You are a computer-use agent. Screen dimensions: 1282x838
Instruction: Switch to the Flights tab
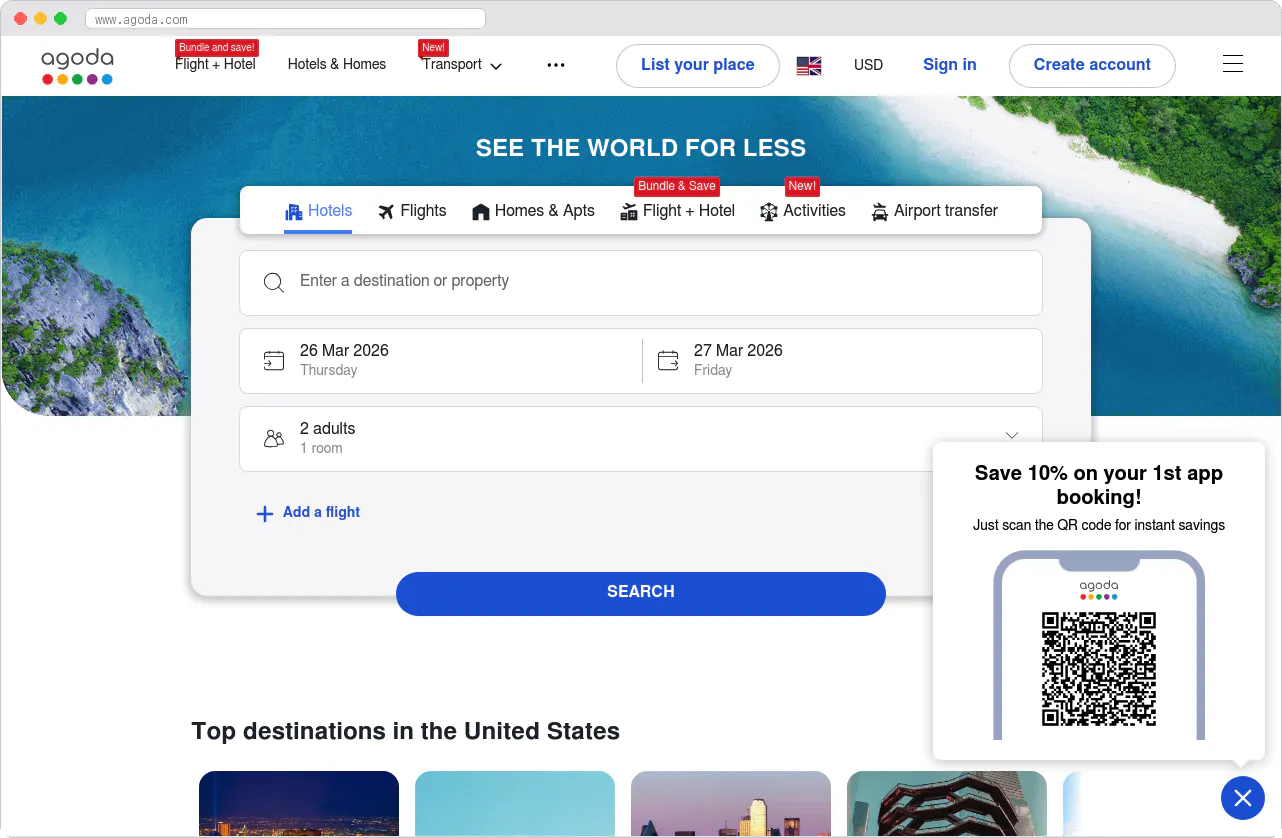tap(412, 211)
